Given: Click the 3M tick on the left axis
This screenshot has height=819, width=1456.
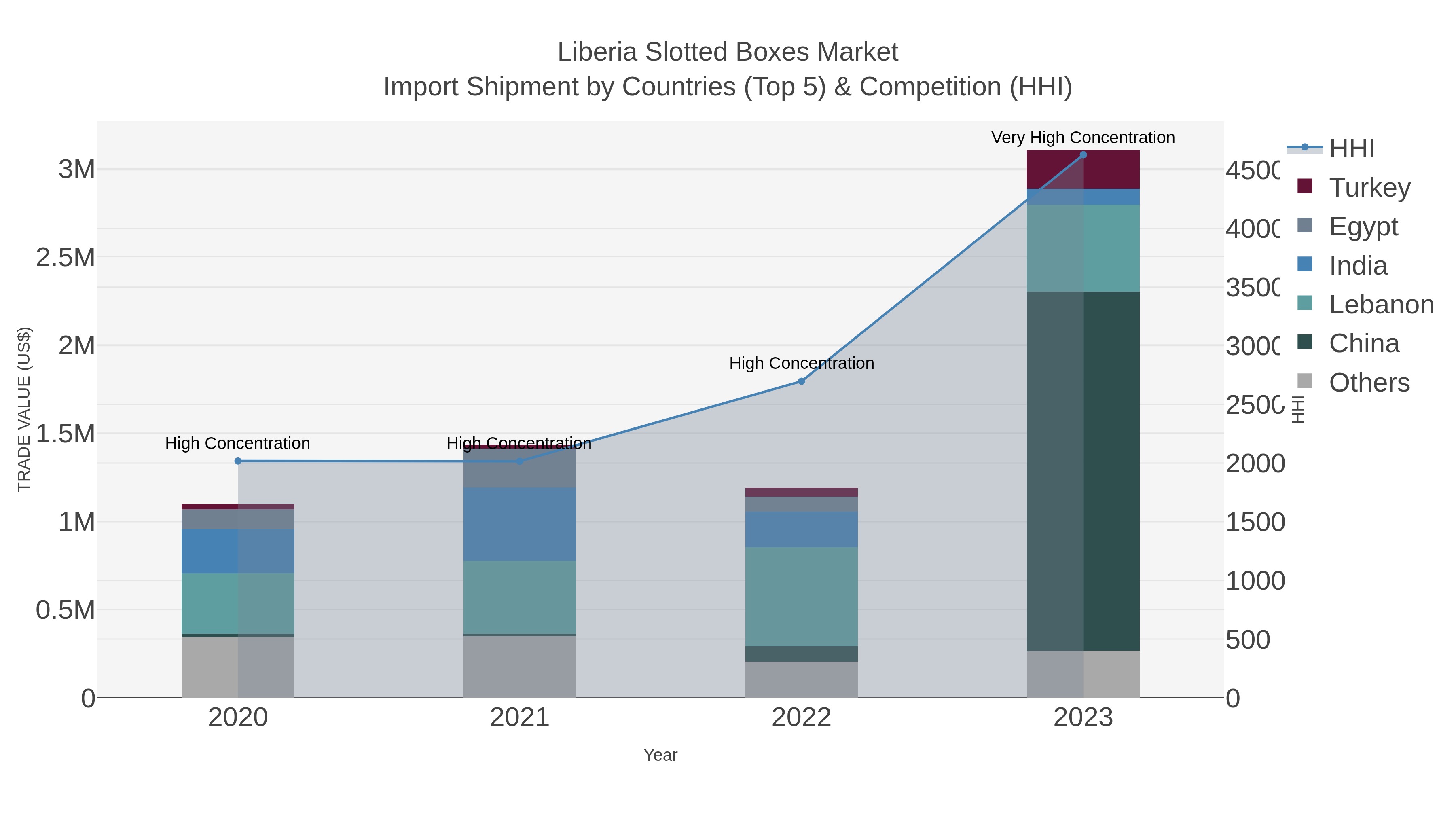Looking at the screenshot, I should click(77, 169).
